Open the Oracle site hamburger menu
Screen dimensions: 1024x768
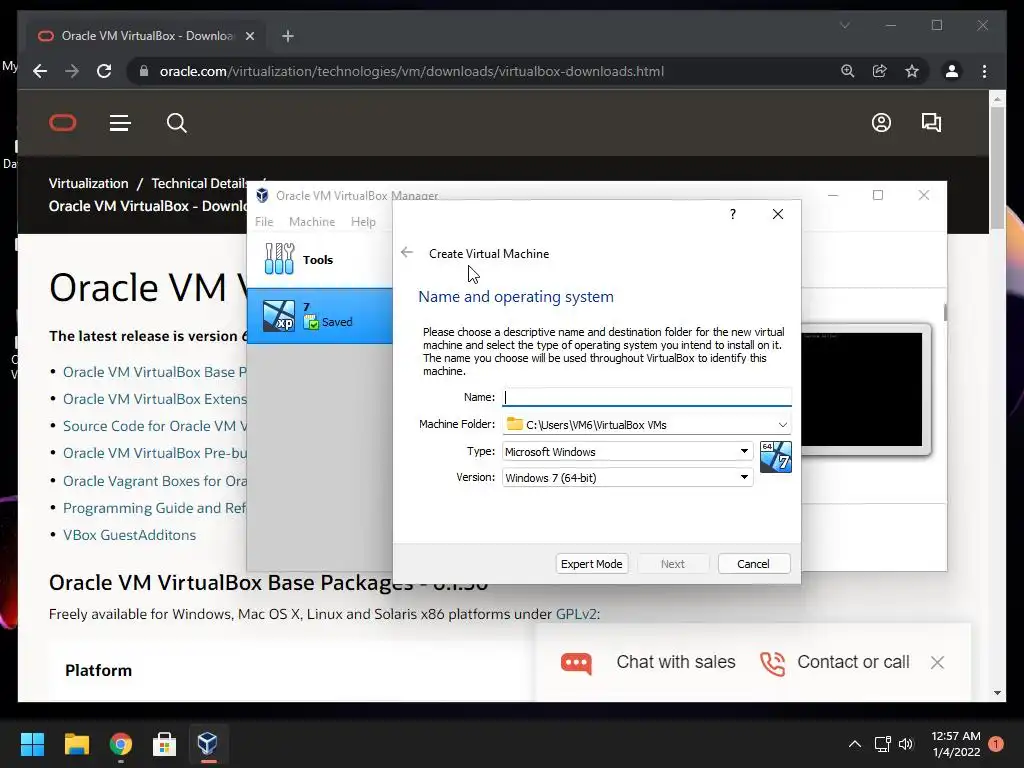click(120, 123)
